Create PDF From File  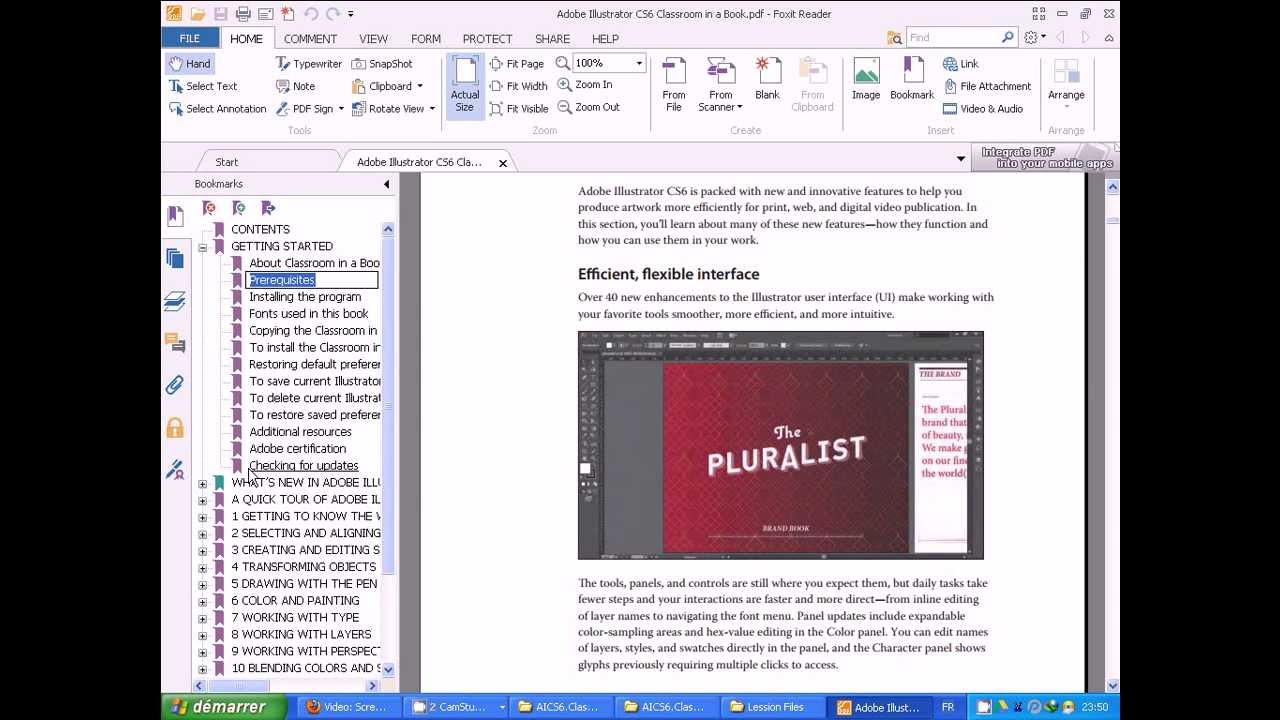(x=674, y=85)
